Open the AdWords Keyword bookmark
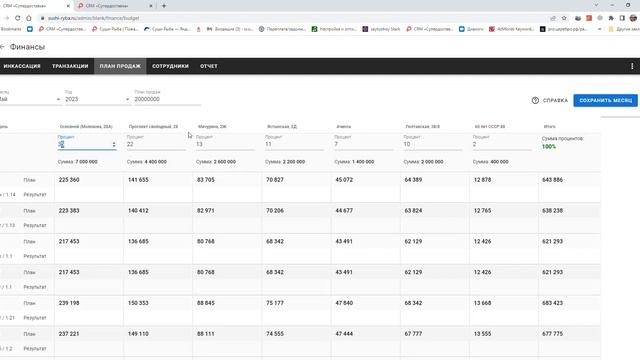The width and height of the screenshot is (640, 360). point(511,29)
